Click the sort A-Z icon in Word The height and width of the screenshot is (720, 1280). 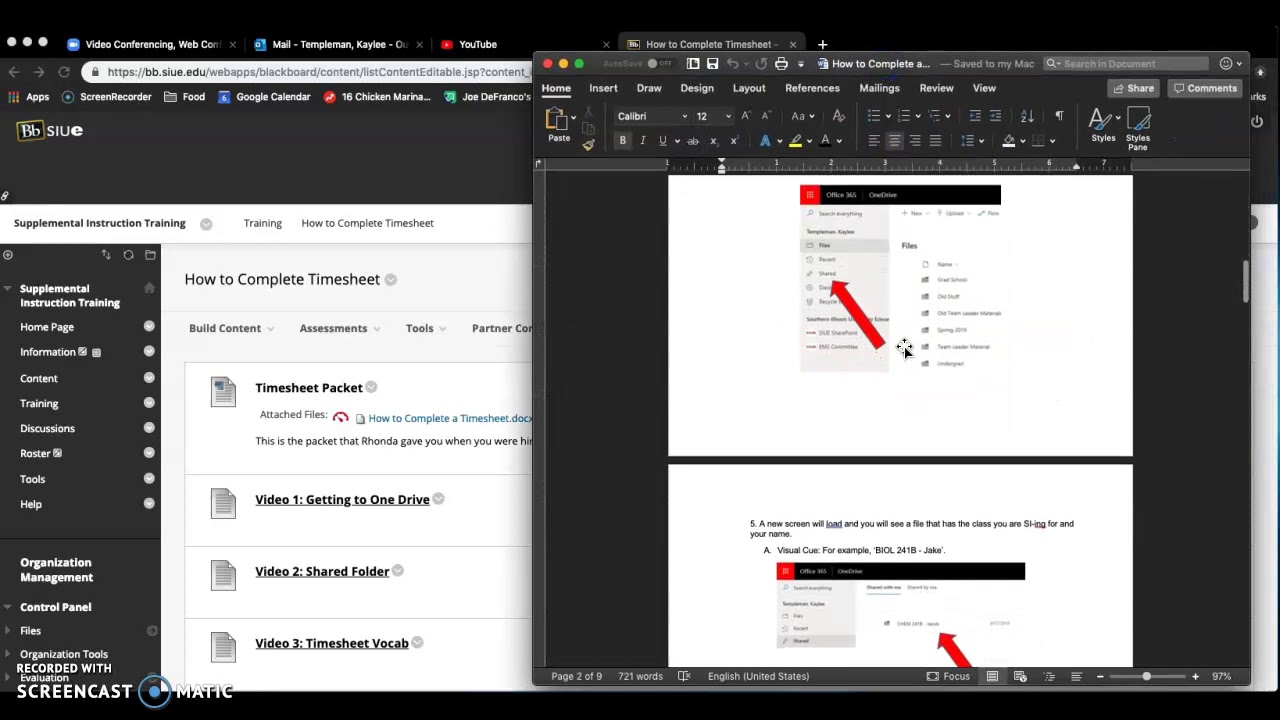coord(1027,116)
